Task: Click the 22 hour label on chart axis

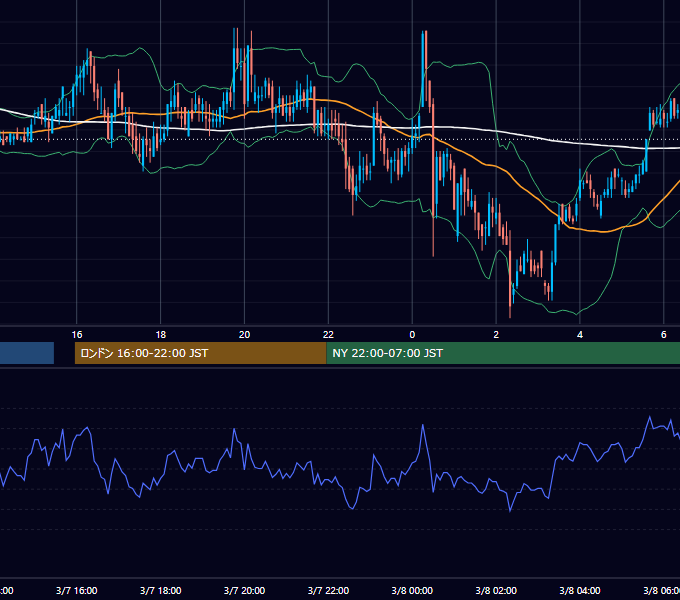Action: 328,334
